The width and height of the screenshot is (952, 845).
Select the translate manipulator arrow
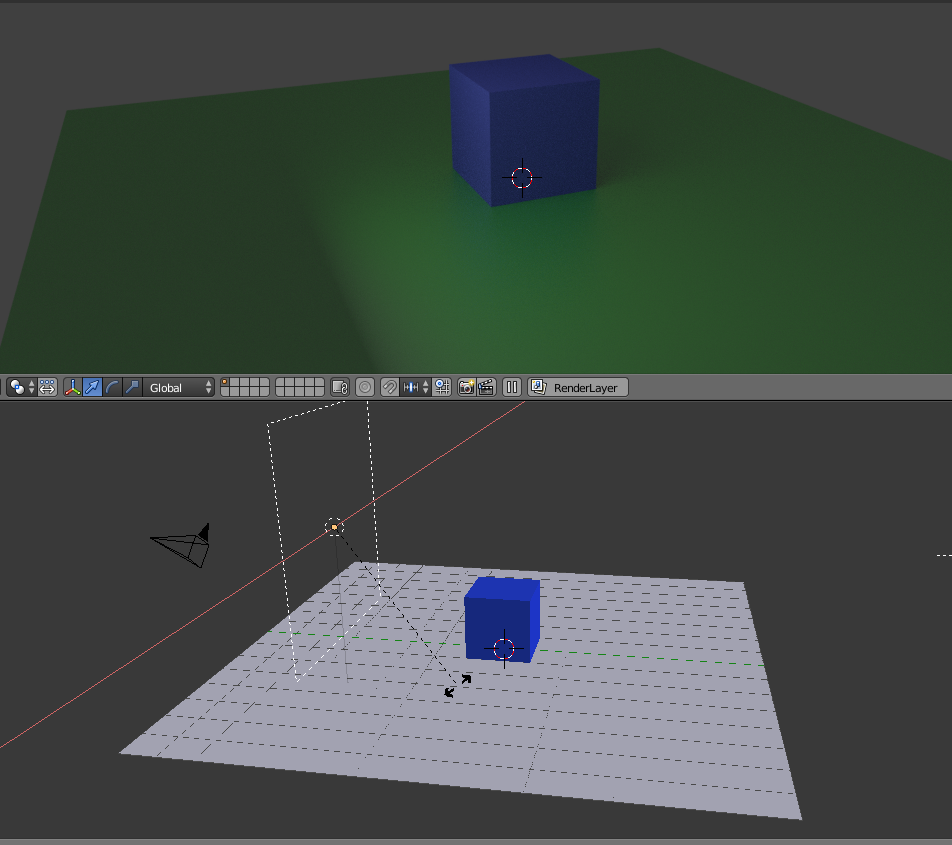click(92, 387)
